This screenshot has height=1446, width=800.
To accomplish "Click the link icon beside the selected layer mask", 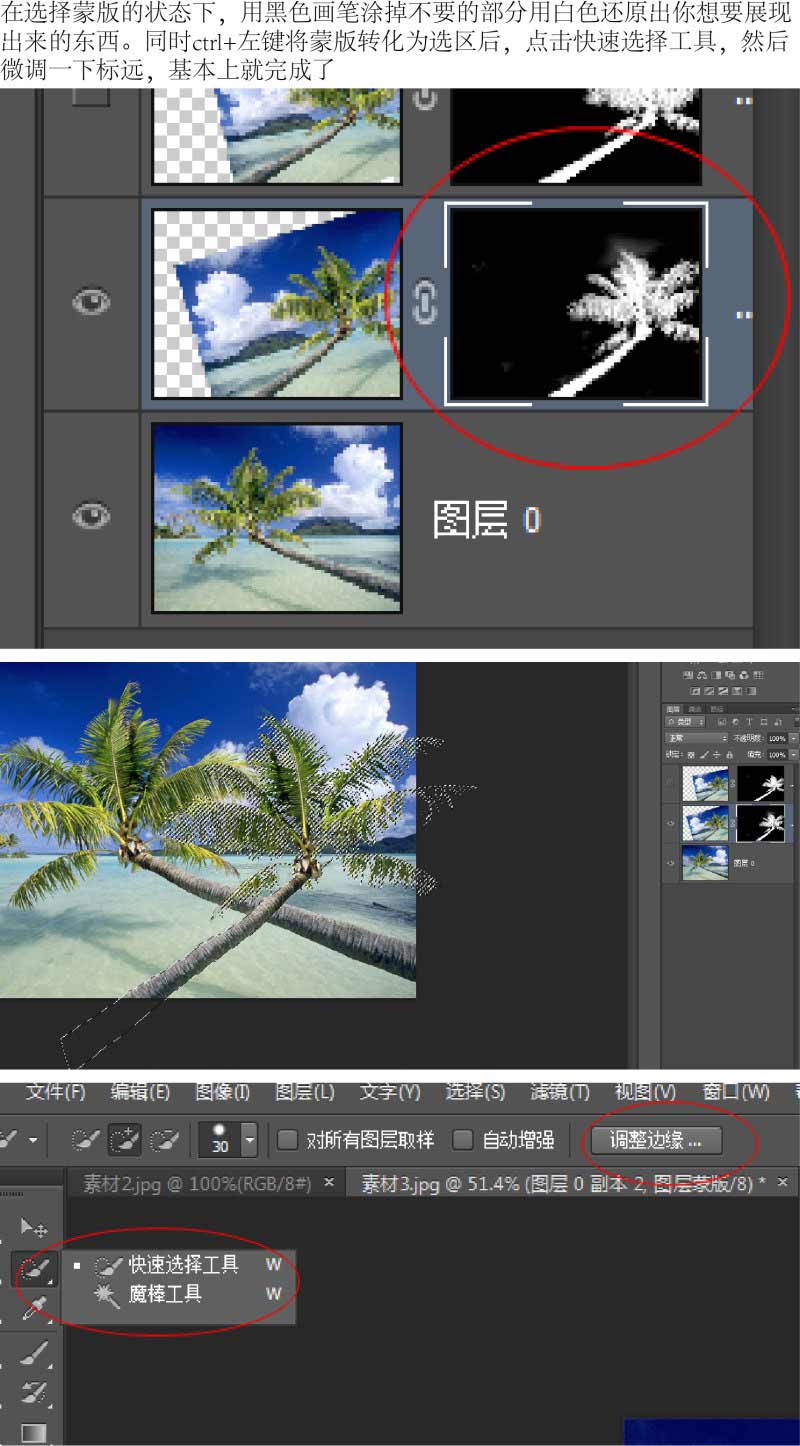I will pos(425,301).
